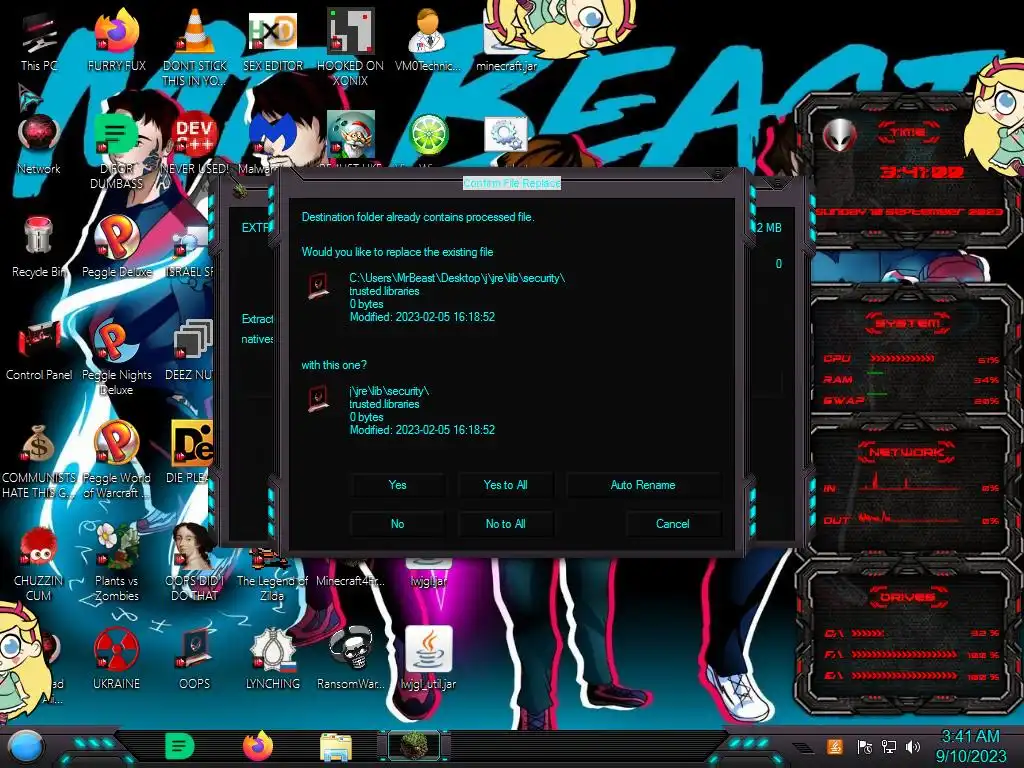Image resolution: width=1024 pixels, height=768 pixels.
Task: Click source path 'j\jre\lib\security\' text
Action: pos(389,391)
